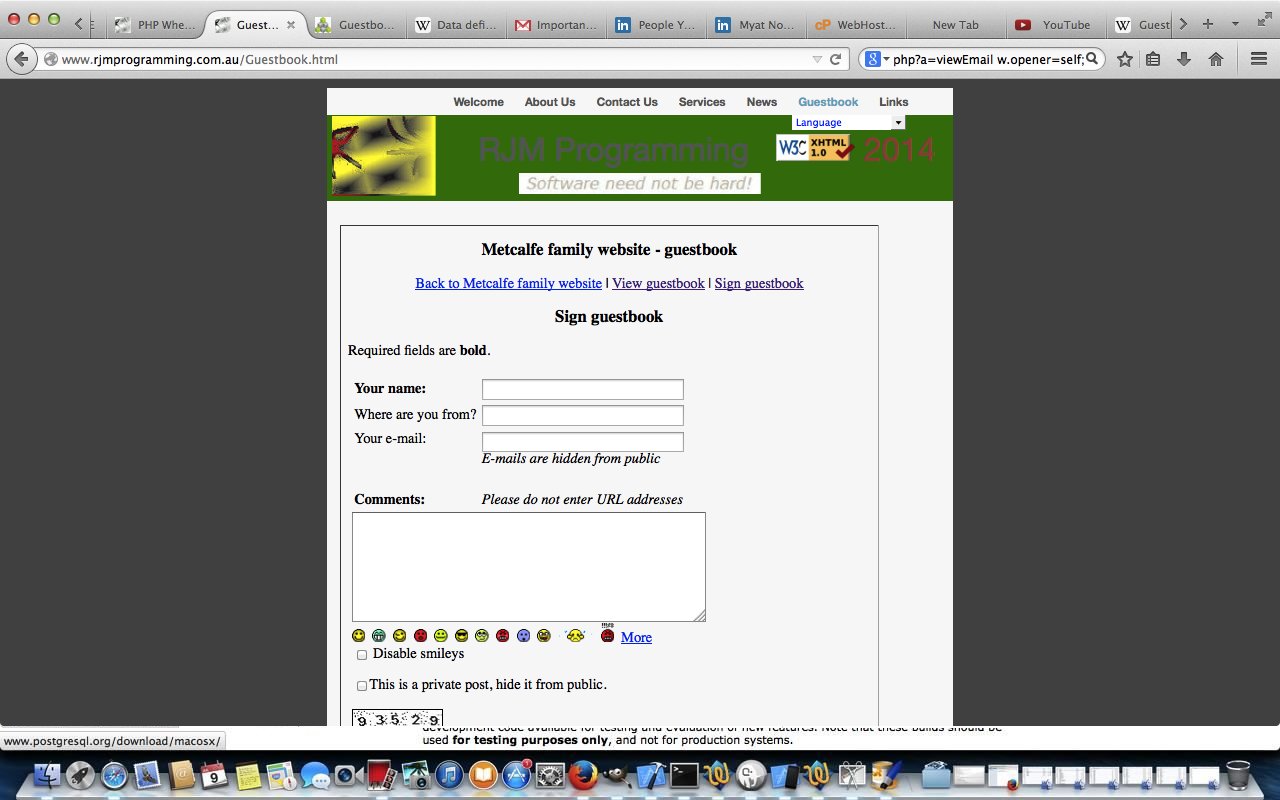The height and width of the screenshot is (800, 1280).
Task: List all tabs with the dropdown arrow
Action: pos(1235,24)
